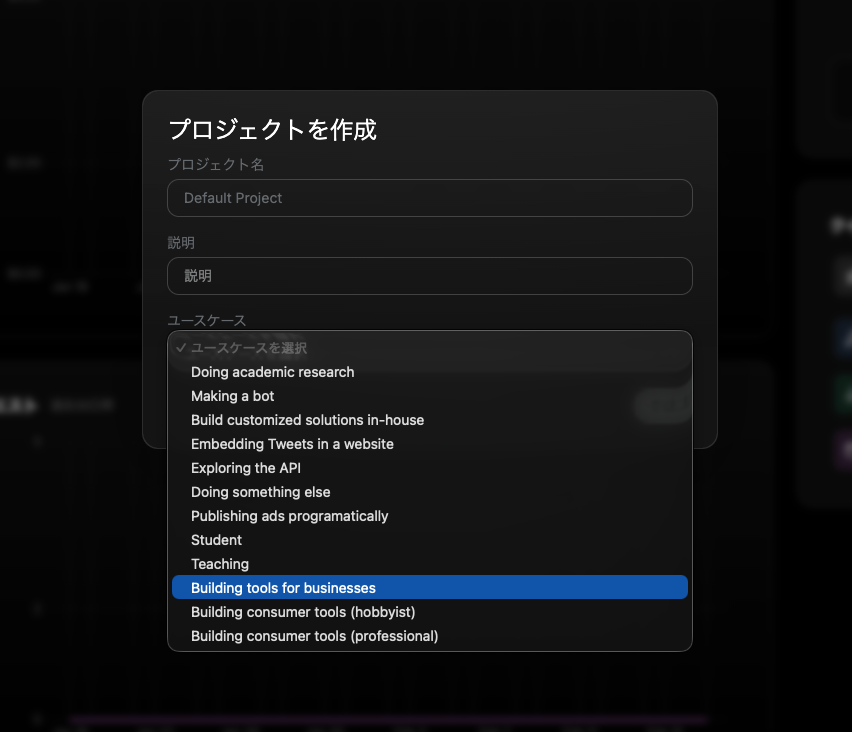This screenshot has width=852, height=732.
Task: Choose Student as the use case
Action: [217, 540]
